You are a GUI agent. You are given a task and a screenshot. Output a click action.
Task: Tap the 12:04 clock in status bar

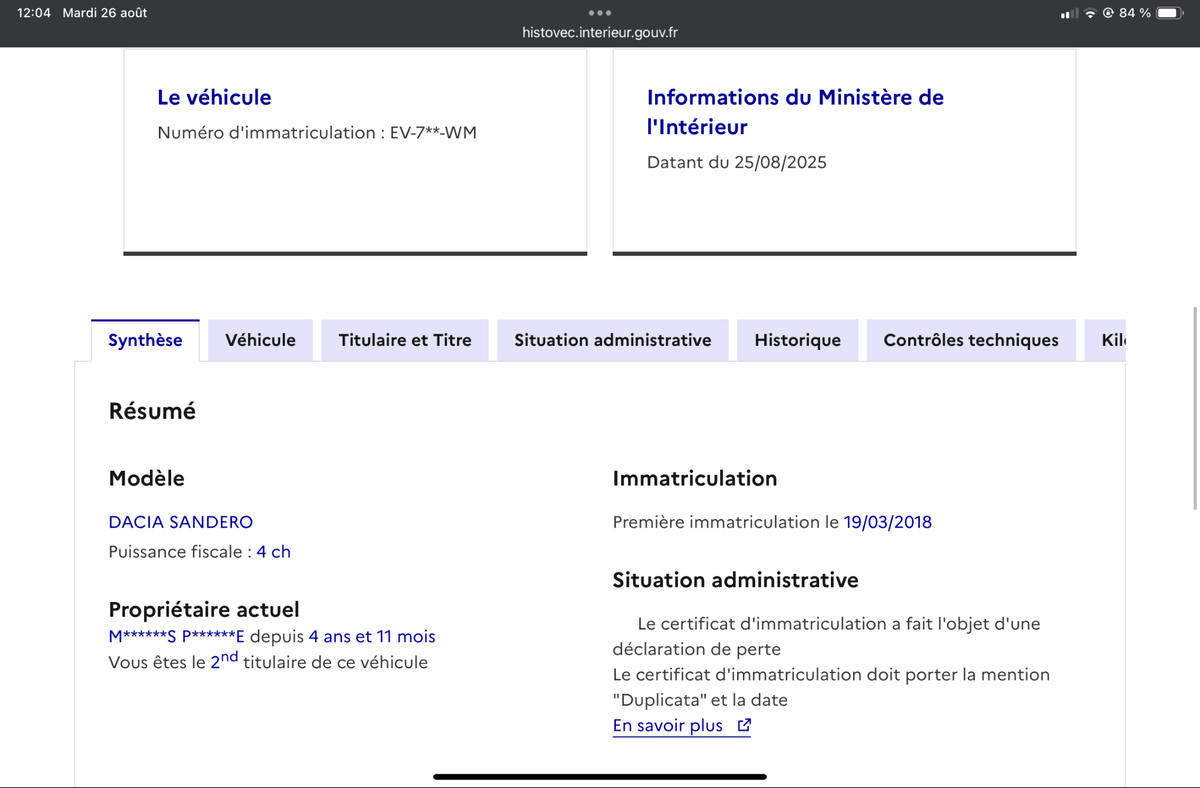34,13
